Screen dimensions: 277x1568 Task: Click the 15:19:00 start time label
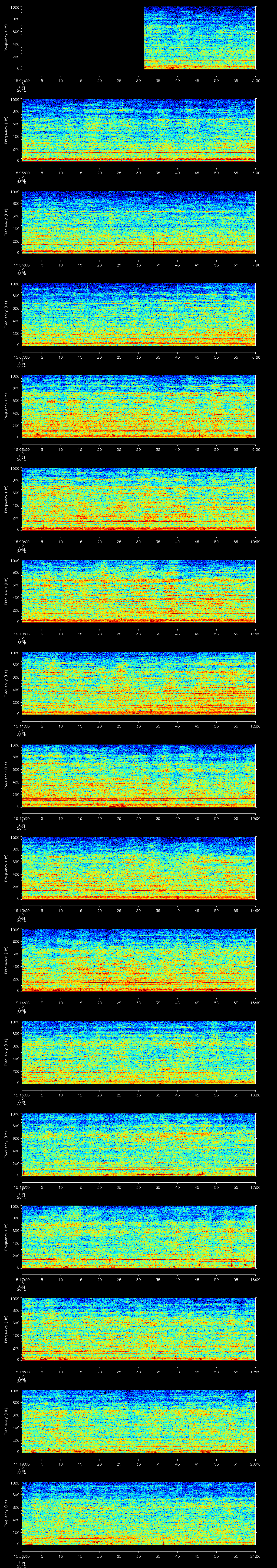(21, 1464)
